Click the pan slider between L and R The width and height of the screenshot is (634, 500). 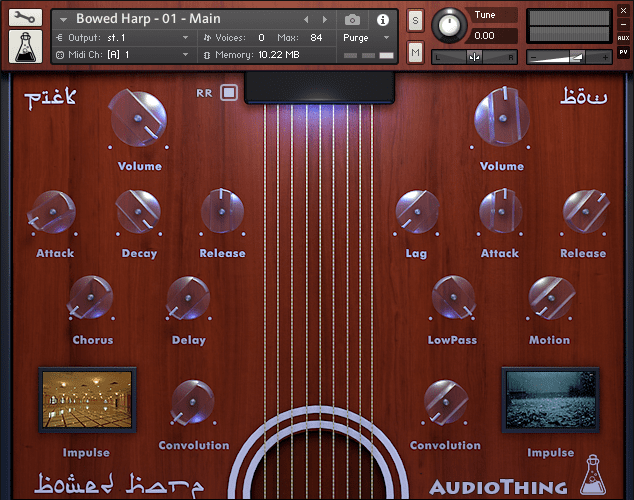[474, 57]
